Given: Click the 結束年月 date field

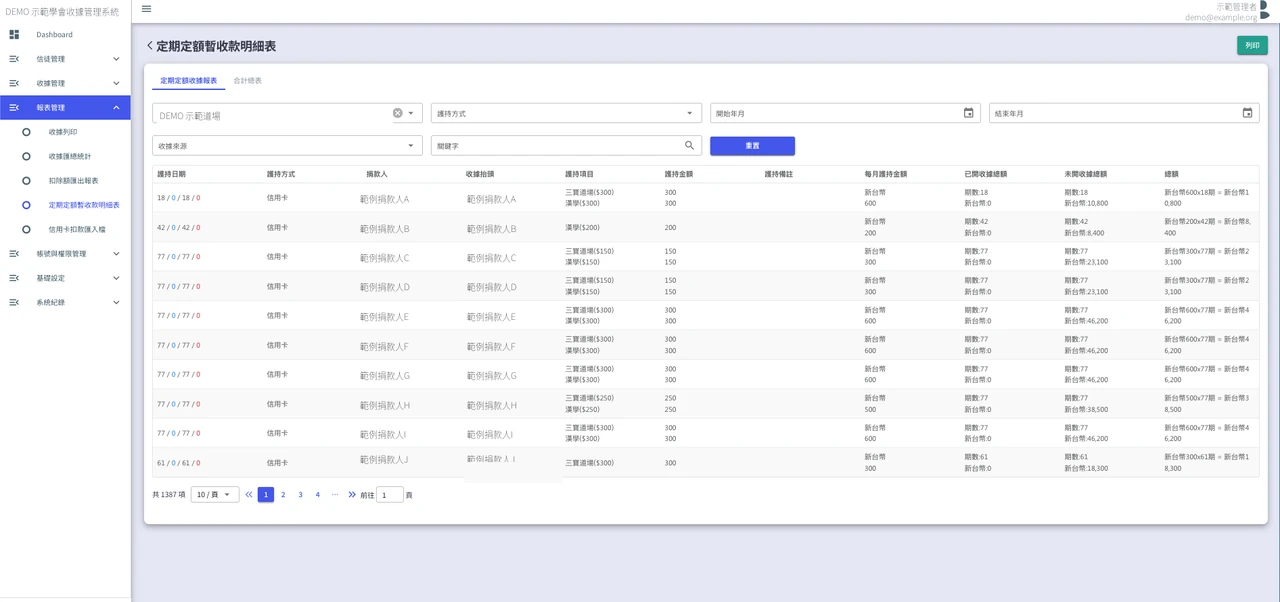Looking at the screenshot, I should 1124,113.
